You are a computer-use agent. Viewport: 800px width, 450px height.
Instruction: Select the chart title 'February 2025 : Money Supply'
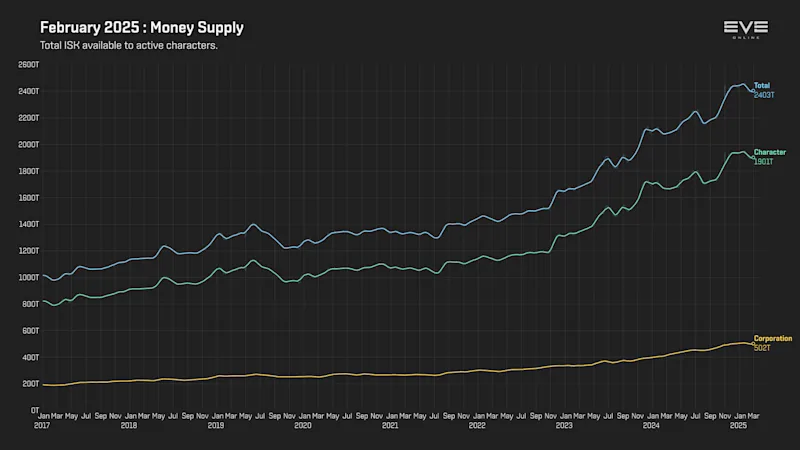[142, 28]
